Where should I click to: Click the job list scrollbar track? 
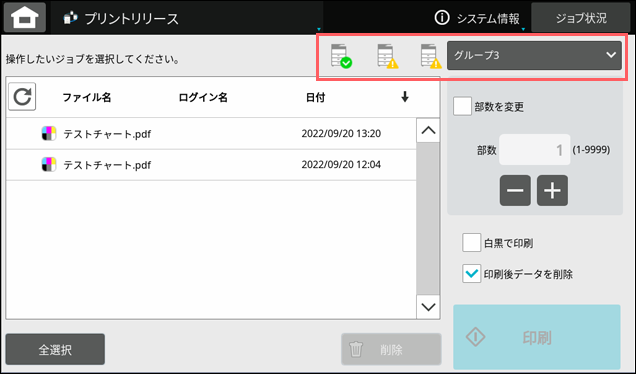pyautogui.click(x=428, y=219)
